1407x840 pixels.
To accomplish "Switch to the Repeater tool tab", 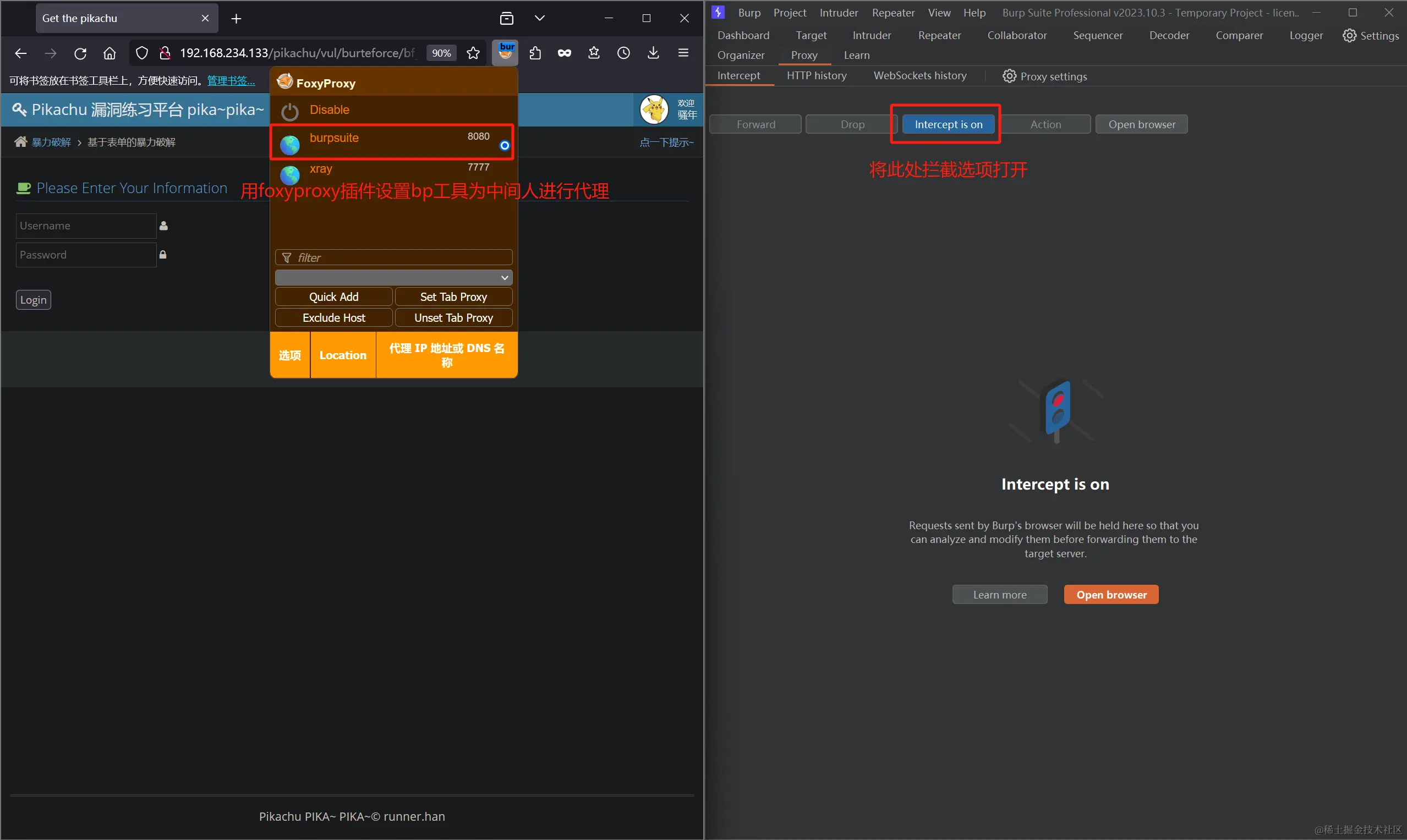I will [940, 35].
